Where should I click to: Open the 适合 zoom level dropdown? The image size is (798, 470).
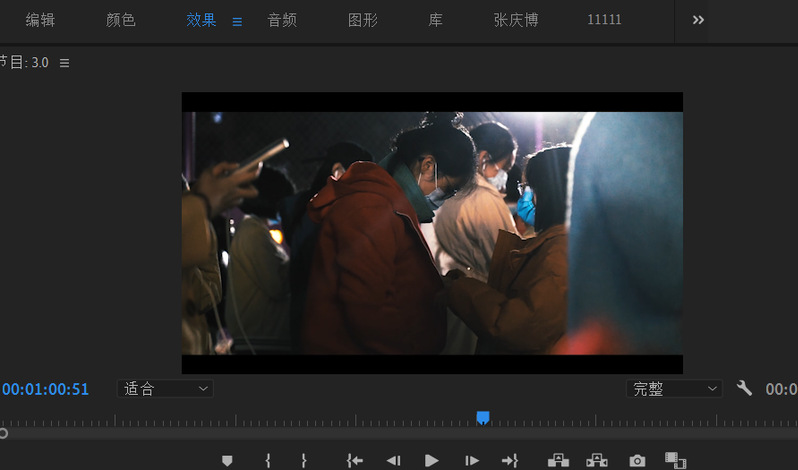165,388
